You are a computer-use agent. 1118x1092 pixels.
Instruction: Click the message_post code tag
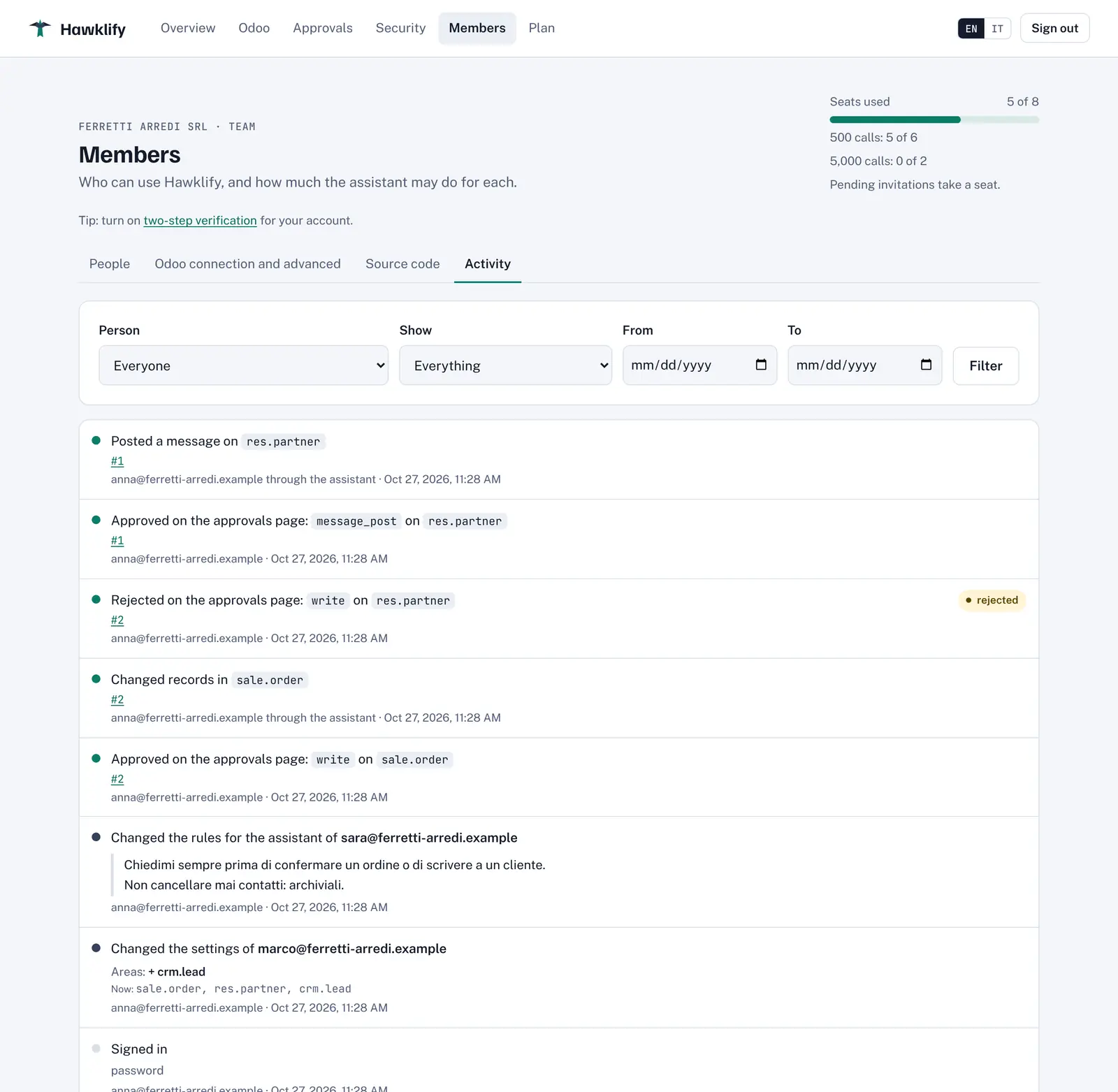356,521
